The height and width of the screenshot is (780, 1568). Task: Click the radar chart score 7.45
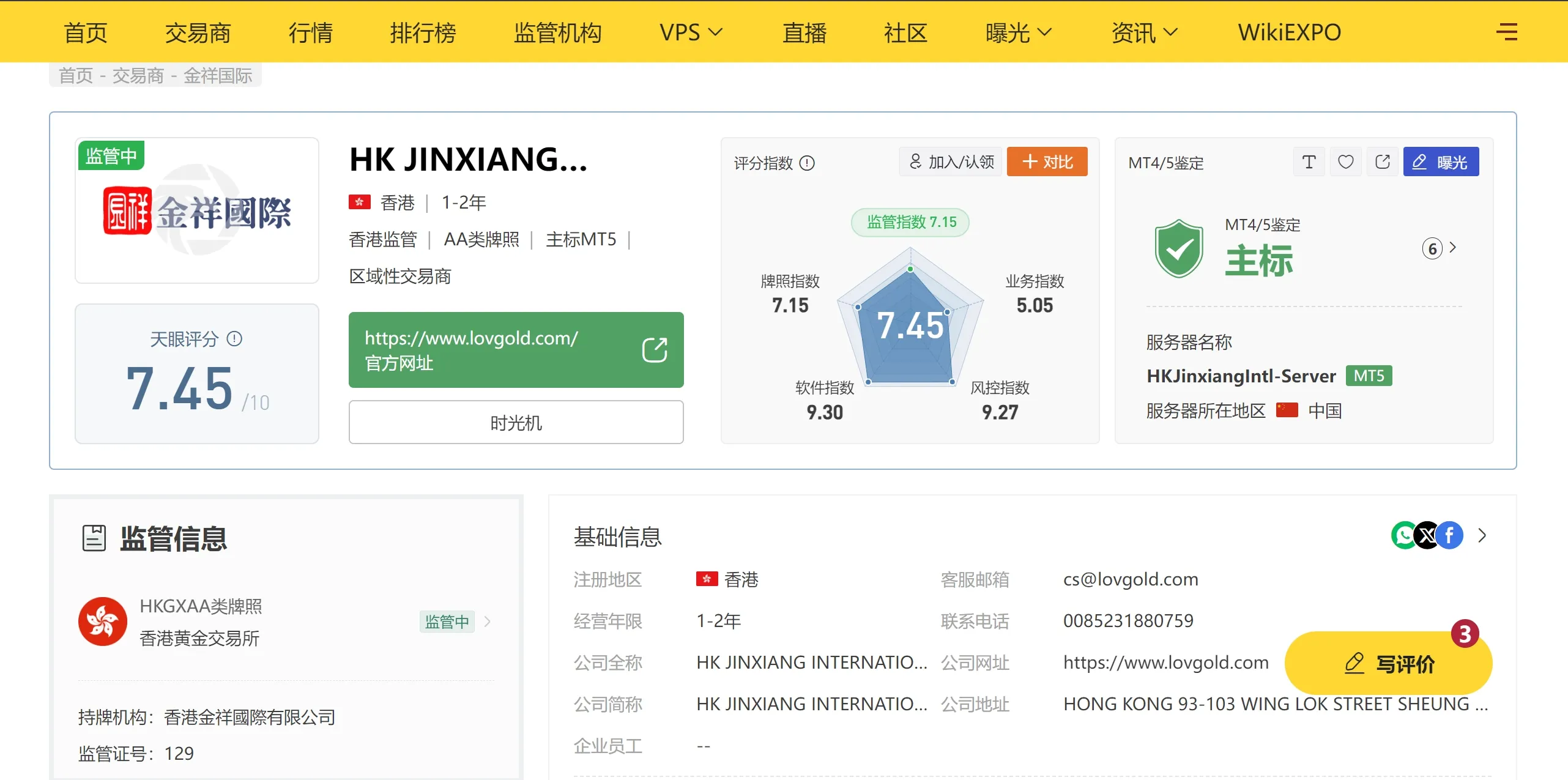pos(910,325)
